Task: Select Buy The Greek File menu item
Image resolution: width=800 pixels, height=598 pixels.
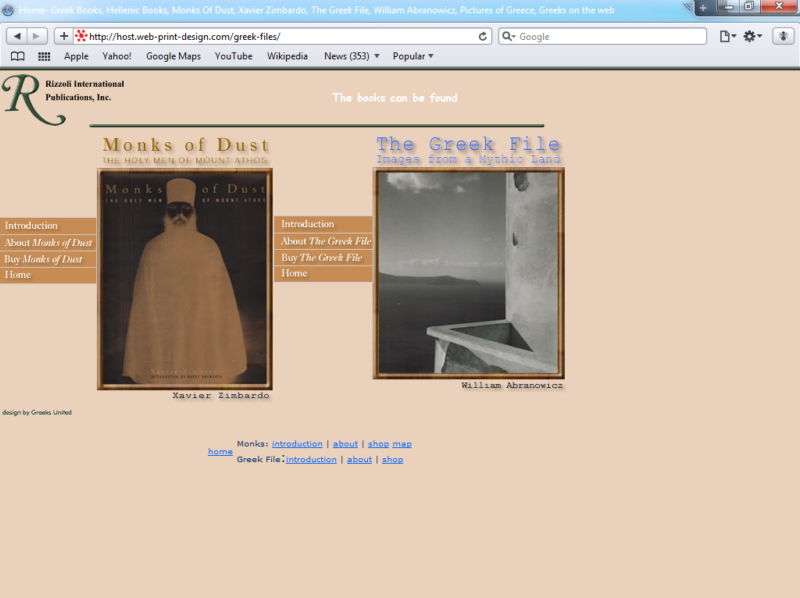Action: [x=323, y=258]
